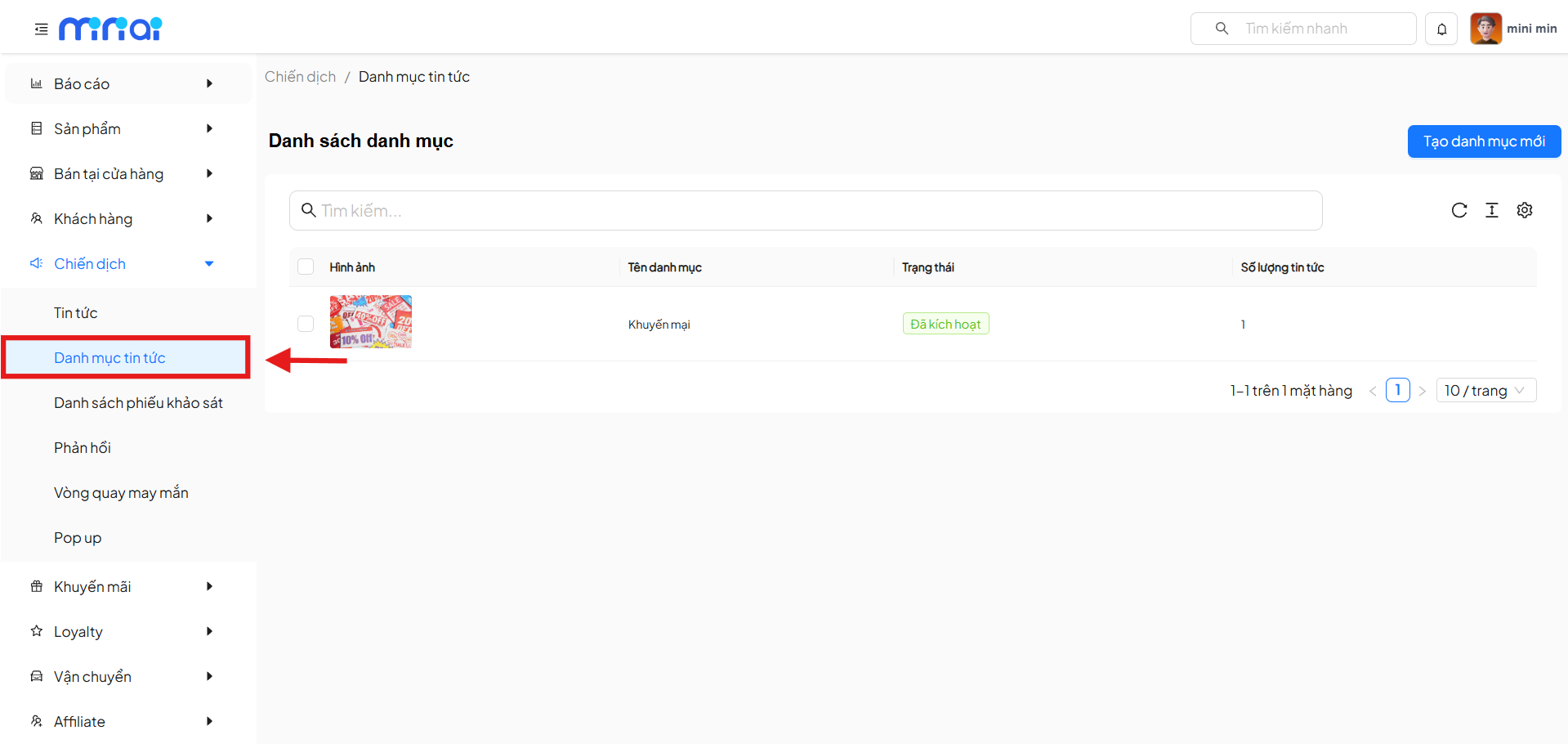The image size is (1568, 744).
Task: Click the refresh table icon
Action: click(1459, 210)
